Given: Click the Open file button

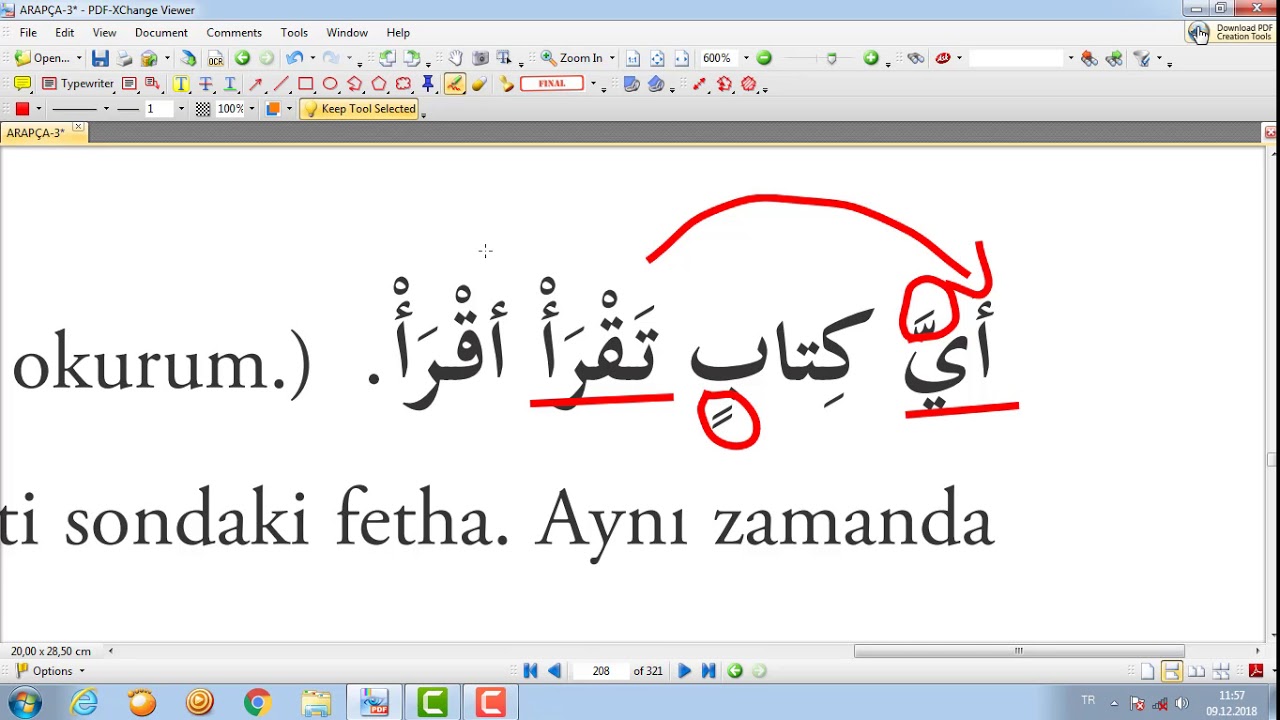Looking at the screenshot, I should (x=43, y=58).
